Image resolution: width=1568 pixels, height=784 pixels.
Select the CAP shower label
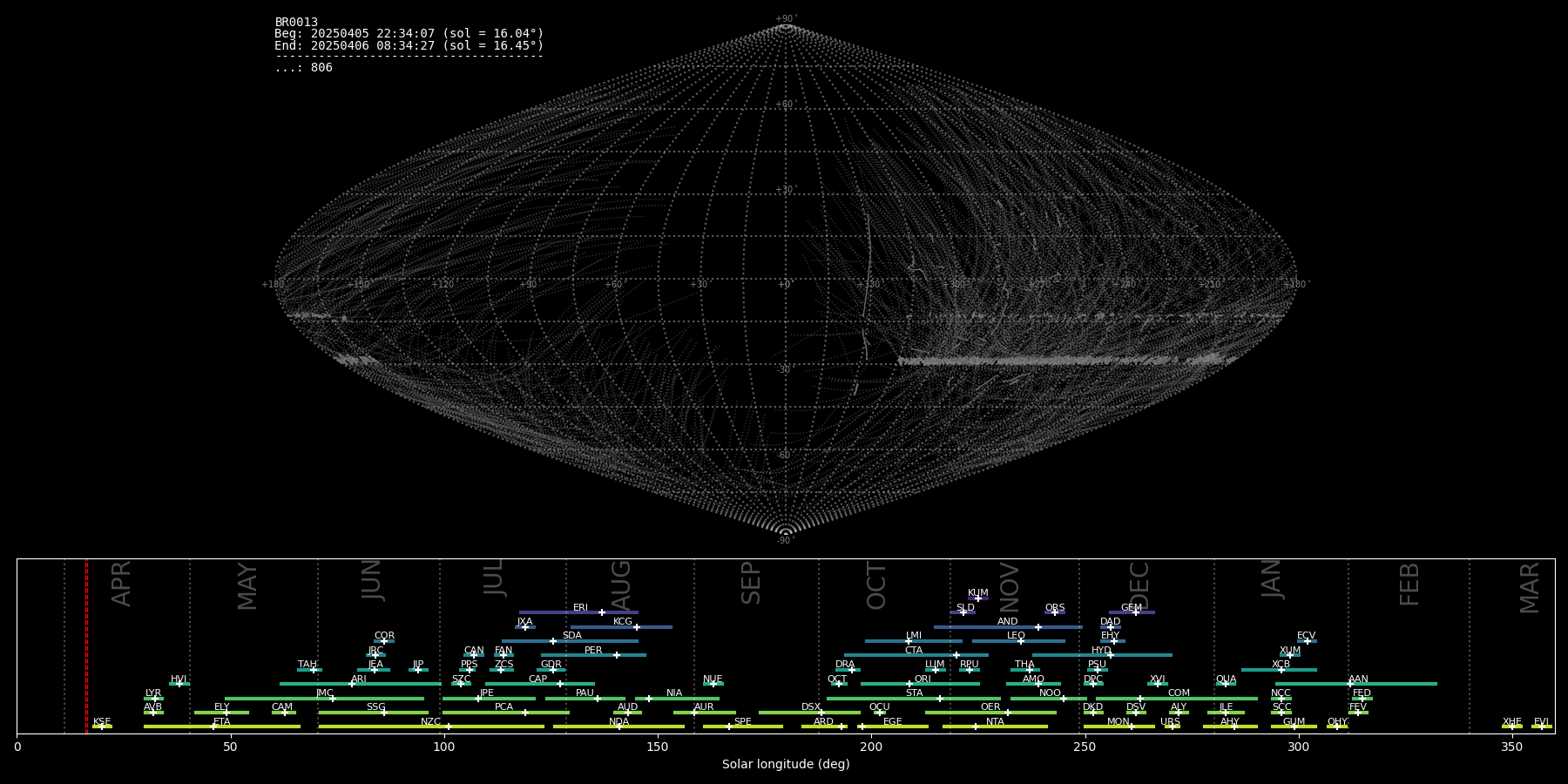click(x=538, y=679)
